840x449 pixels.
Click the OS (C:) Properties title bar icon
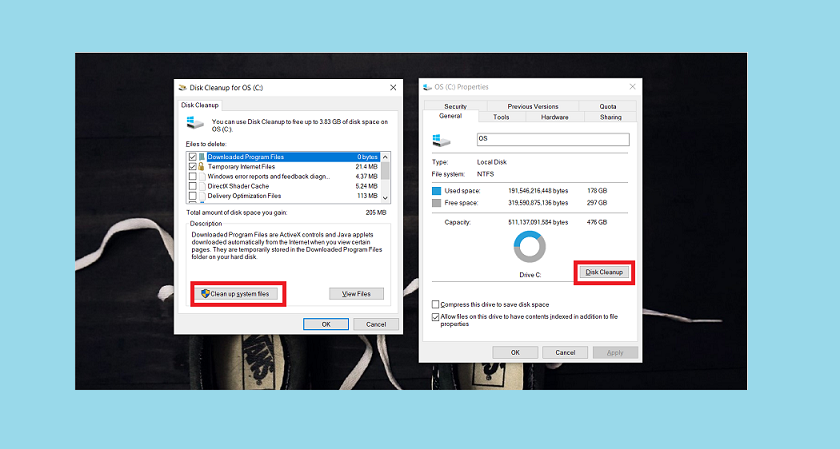pyautogui.click(x=427, y=87)
